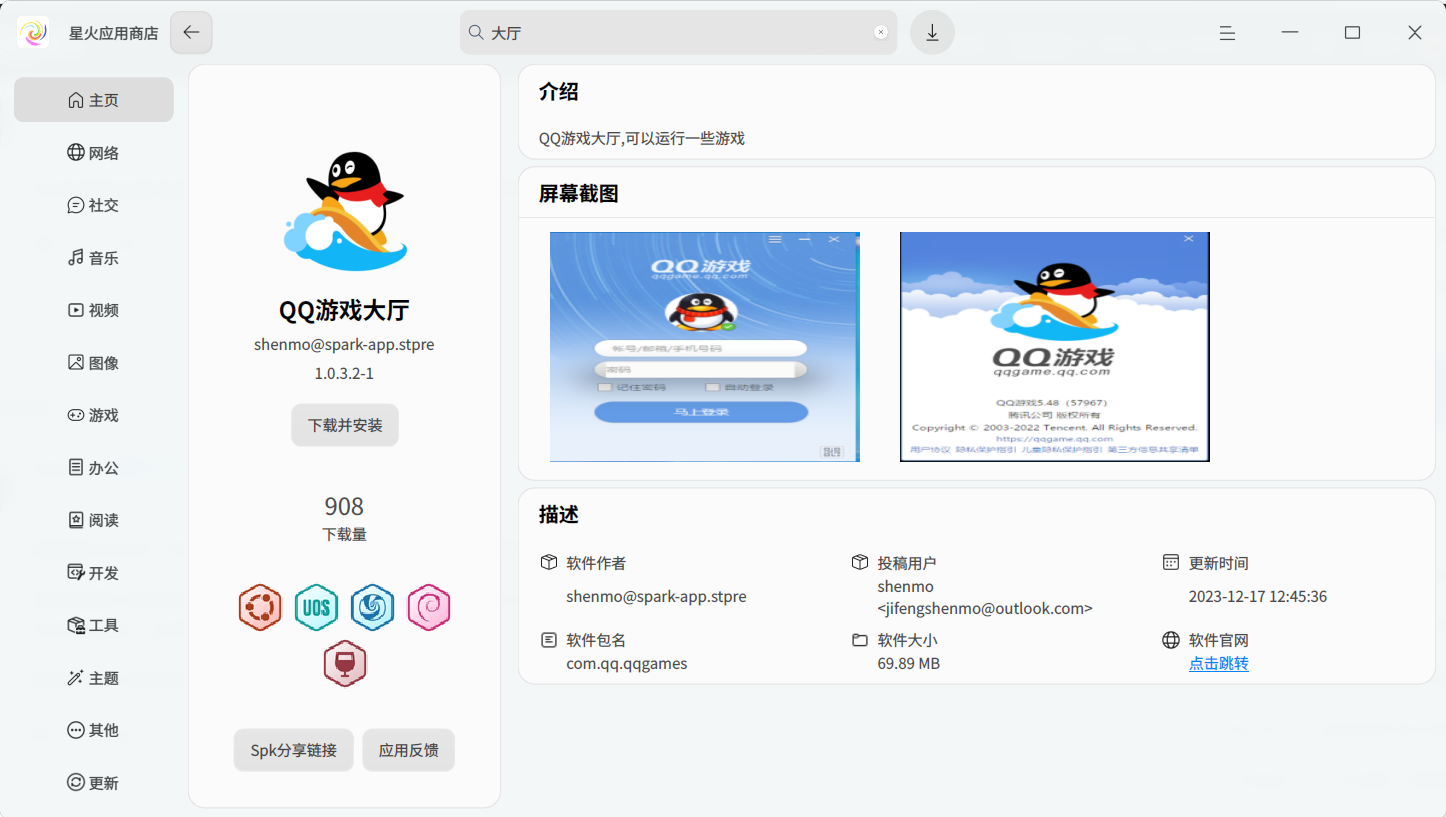Viewport: 1446px width, 817px height.
Task: Open the 更新 updates section
Action: [94, 783]
